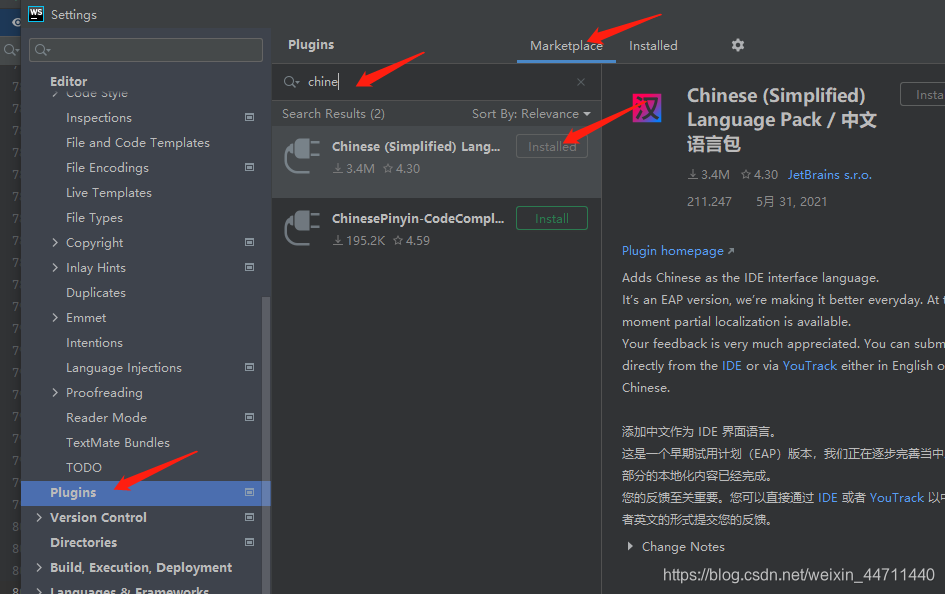Click the ChinesePinyin-CodeCompl plugin plug icon
This screenshot has width=945, height=594.
click(301, 228)
